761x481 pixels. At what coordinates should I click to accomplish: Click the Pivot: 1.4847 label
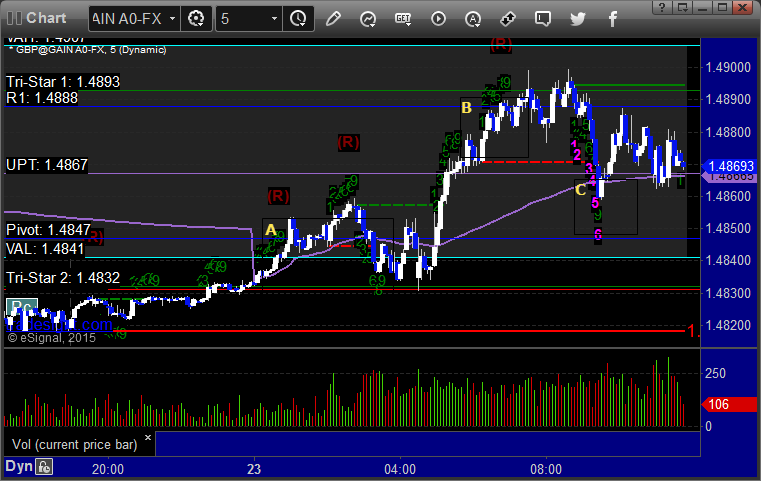(48, 230)
